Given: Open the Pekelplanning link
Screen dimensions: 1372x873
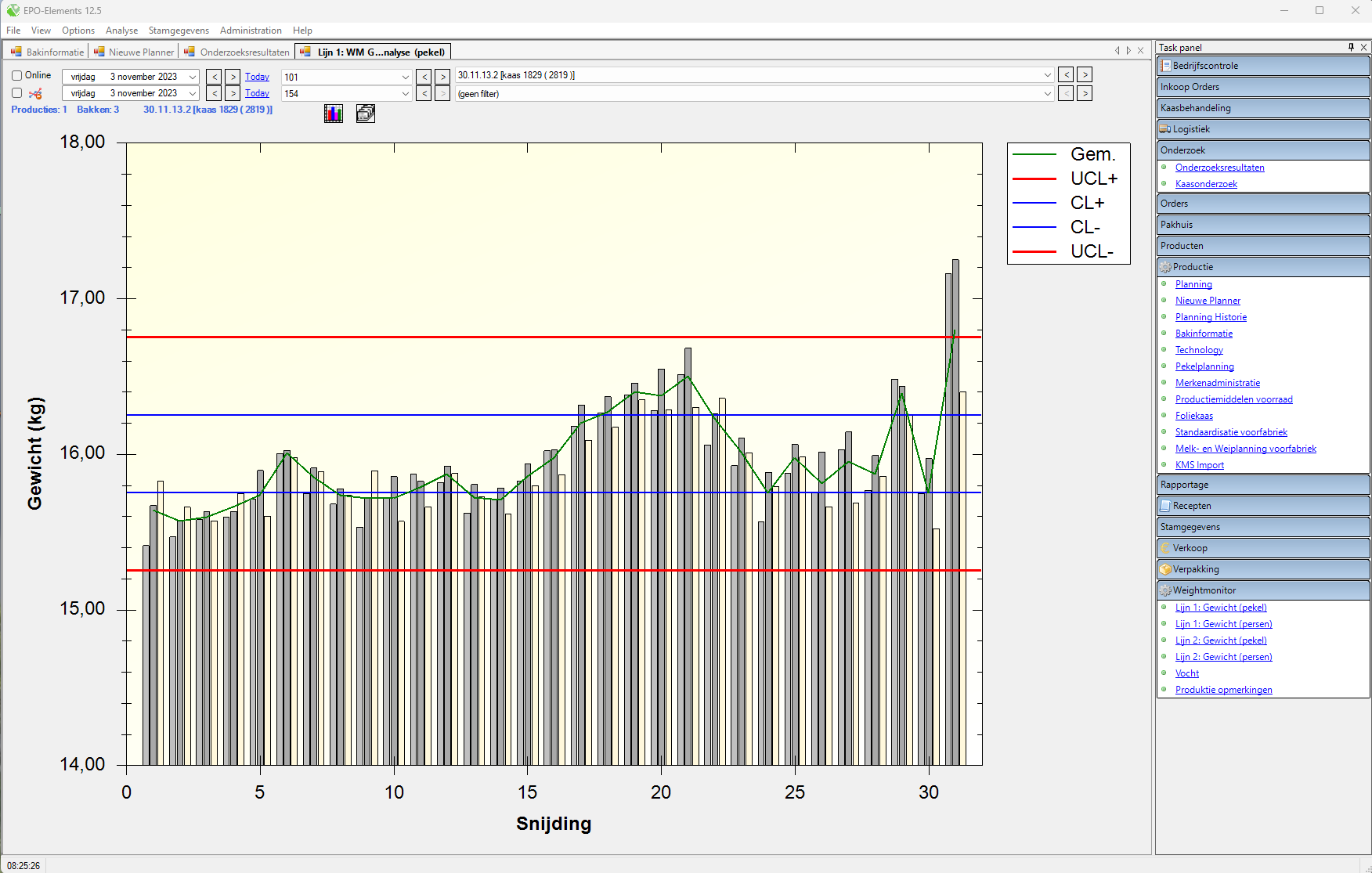Looking at the screenshot, I should [1204, 366].
